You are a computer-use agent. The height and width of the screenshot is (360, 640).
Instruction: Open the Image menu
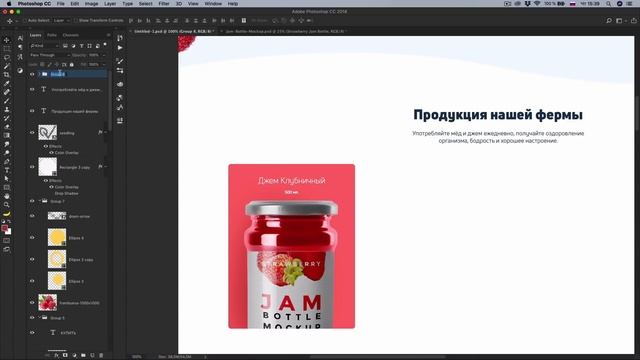coord(91,4)
